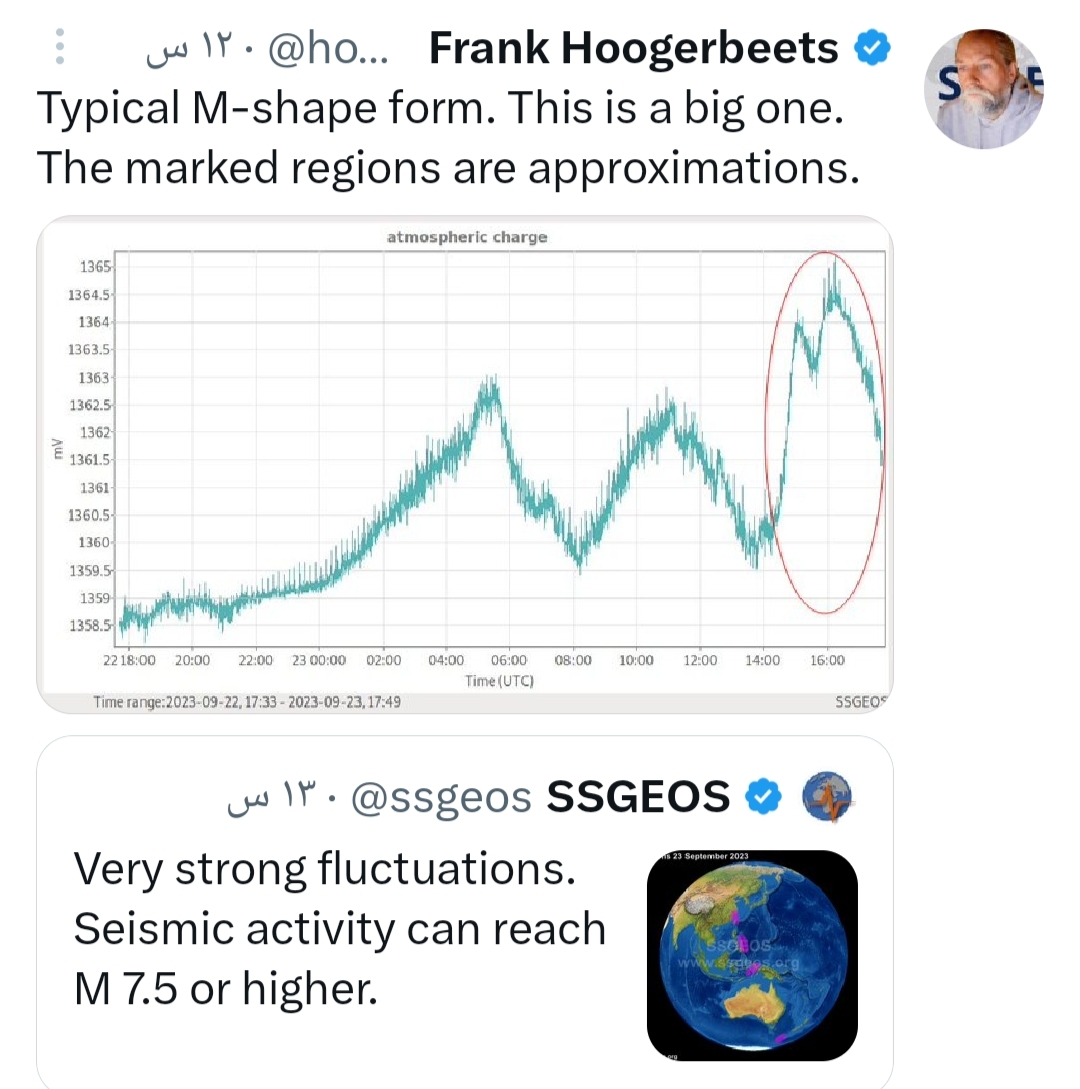Open the three-dot more options menu
This screenshot has width=1080, height=1089.
click(x=60, y=47)
